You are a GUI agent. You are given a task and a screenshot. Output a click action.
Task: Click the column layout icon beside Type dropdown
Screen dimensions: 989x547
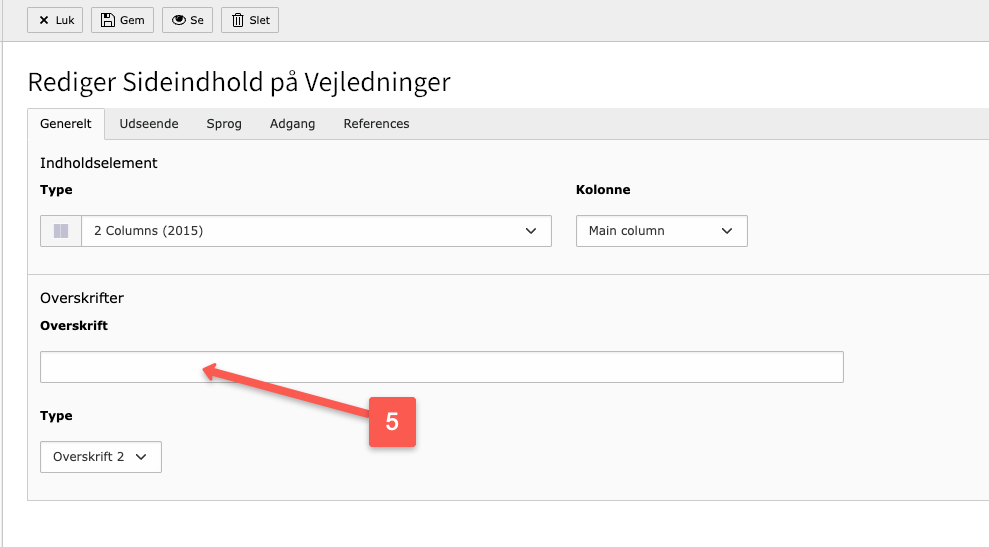(x=61, y=231)
